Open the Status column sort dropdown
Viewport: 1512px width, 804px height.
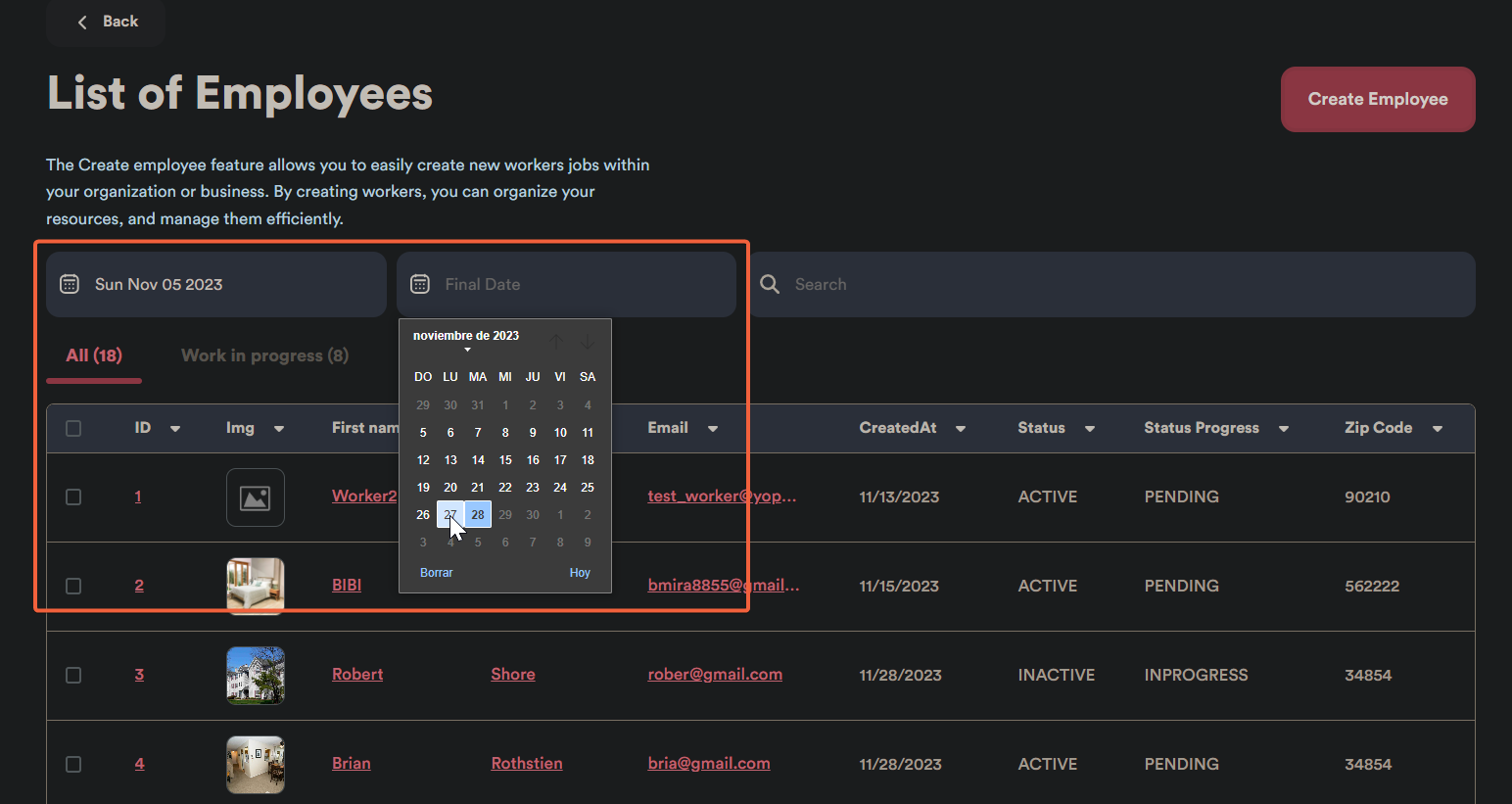pos(1089,429)
